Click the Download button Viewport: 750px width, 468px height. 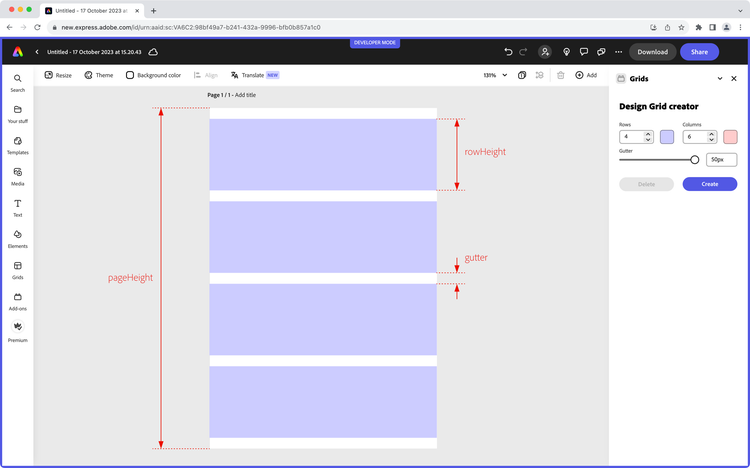tap(652, 52)
